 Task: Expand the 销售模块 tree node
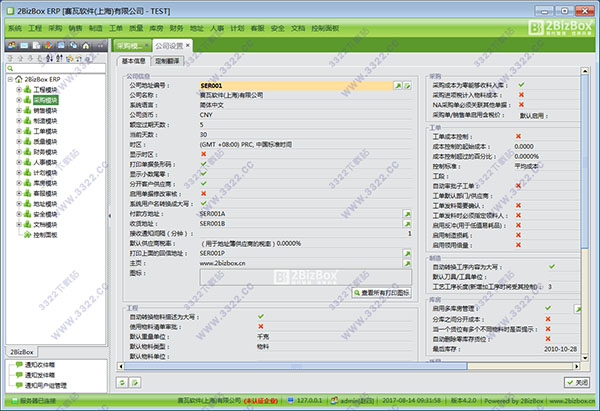click(19, 110)
